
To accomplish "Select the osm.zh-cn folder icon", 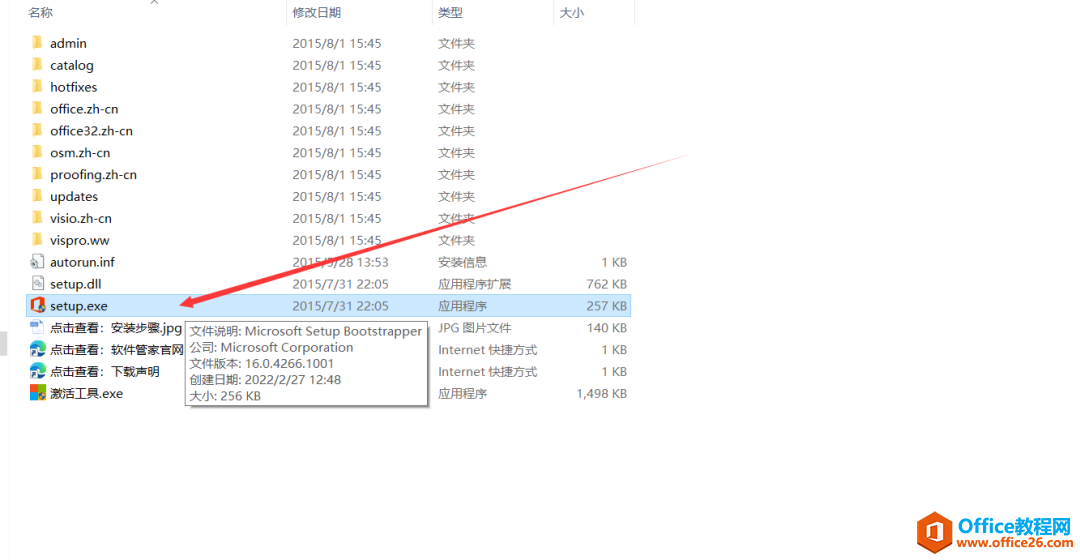I will tap(37, 152).
